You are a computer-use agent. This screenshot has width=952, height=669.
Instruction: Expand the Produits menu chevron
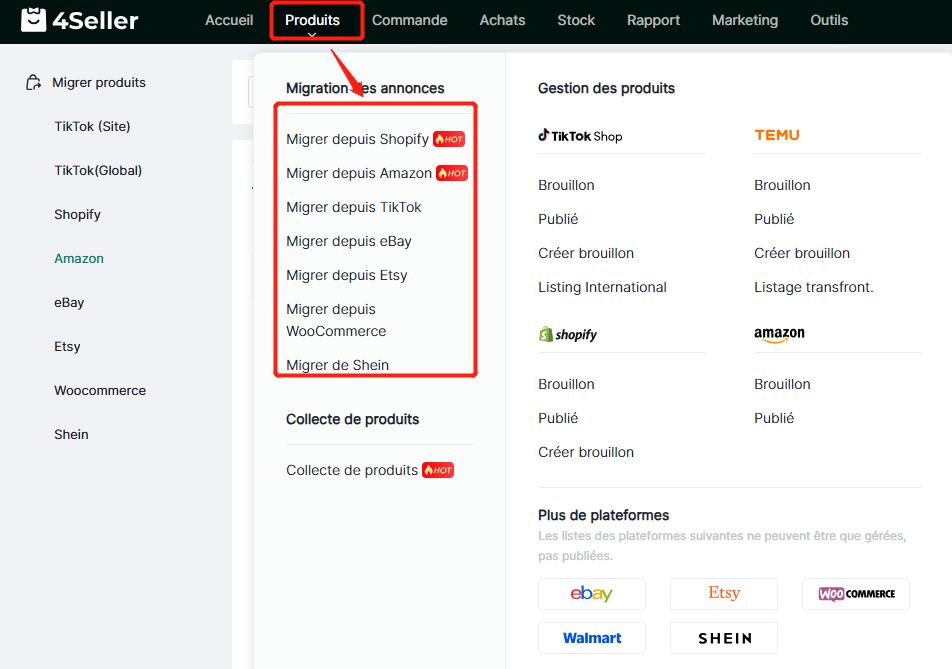coord(312,35)
